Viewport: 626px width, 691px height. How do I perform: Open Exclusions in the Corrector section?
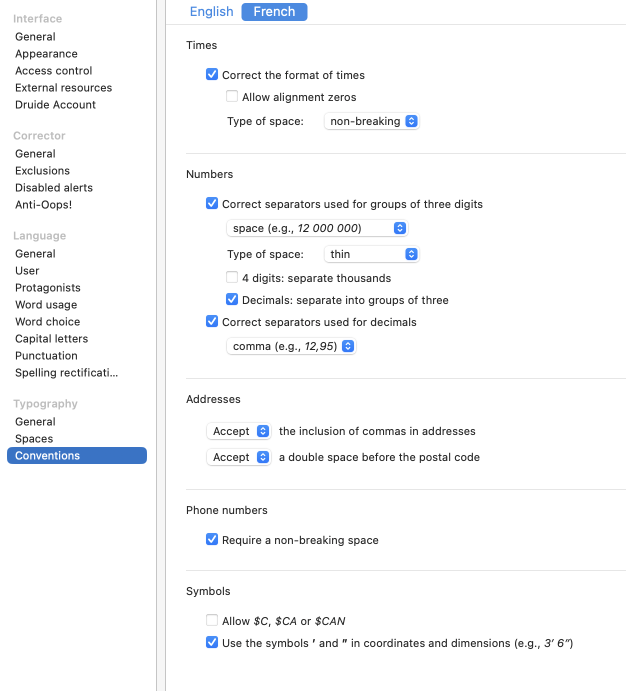click(x=42, y=171)
